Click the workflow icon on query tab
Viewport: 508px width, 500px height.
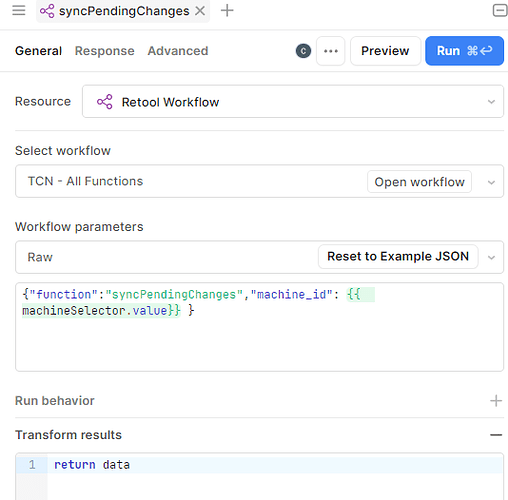47,11
